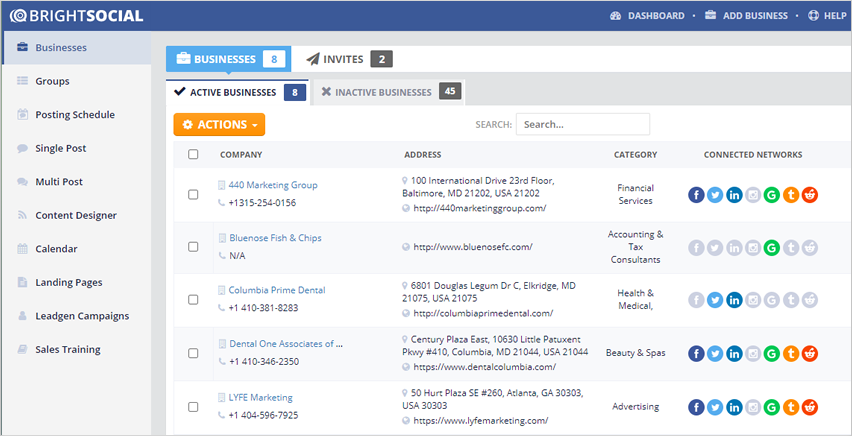Click Instagram icon in LYFE Marketing row
This screenshot has width=852, height=436.
click(x=753, y=407)
